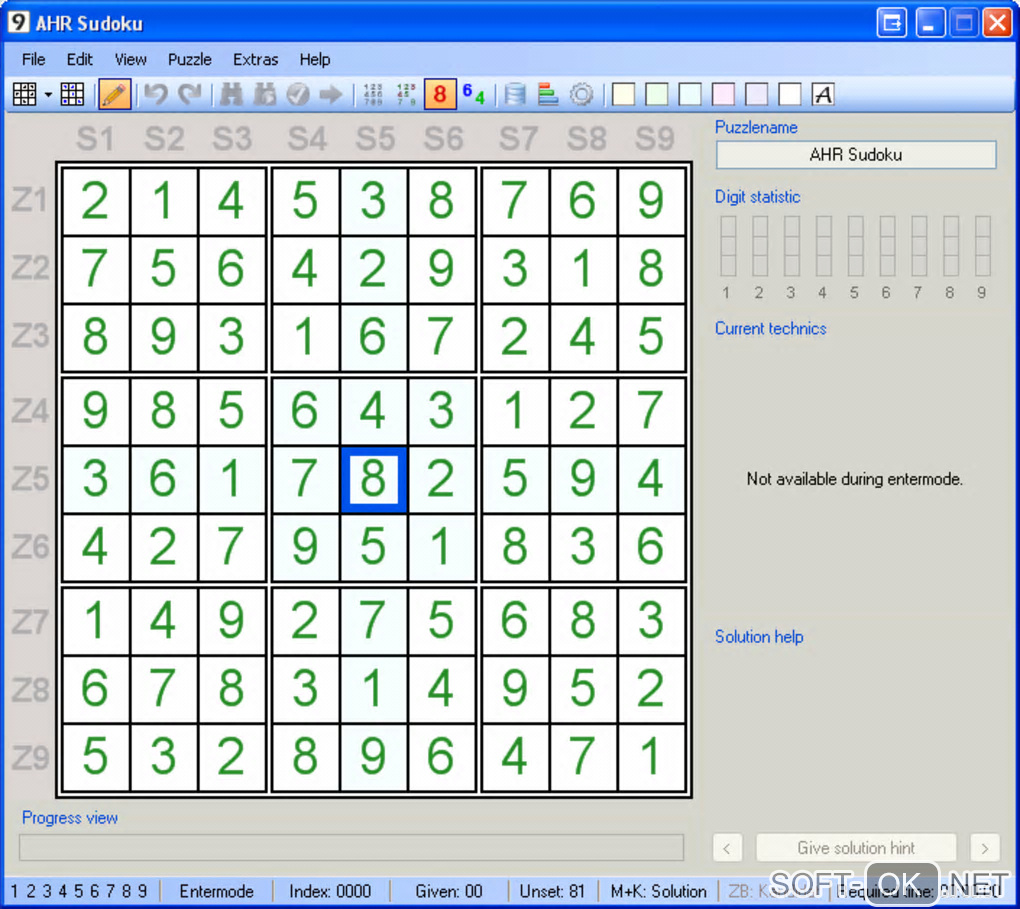Click the Digit statistic bar for digit 9
The width and height of the screenshot is (1020, 909).
(x=982, y=246)
